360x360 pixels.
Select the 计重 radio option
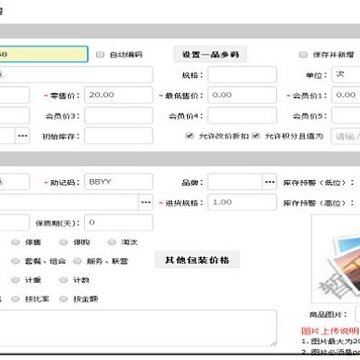(15, 280)
